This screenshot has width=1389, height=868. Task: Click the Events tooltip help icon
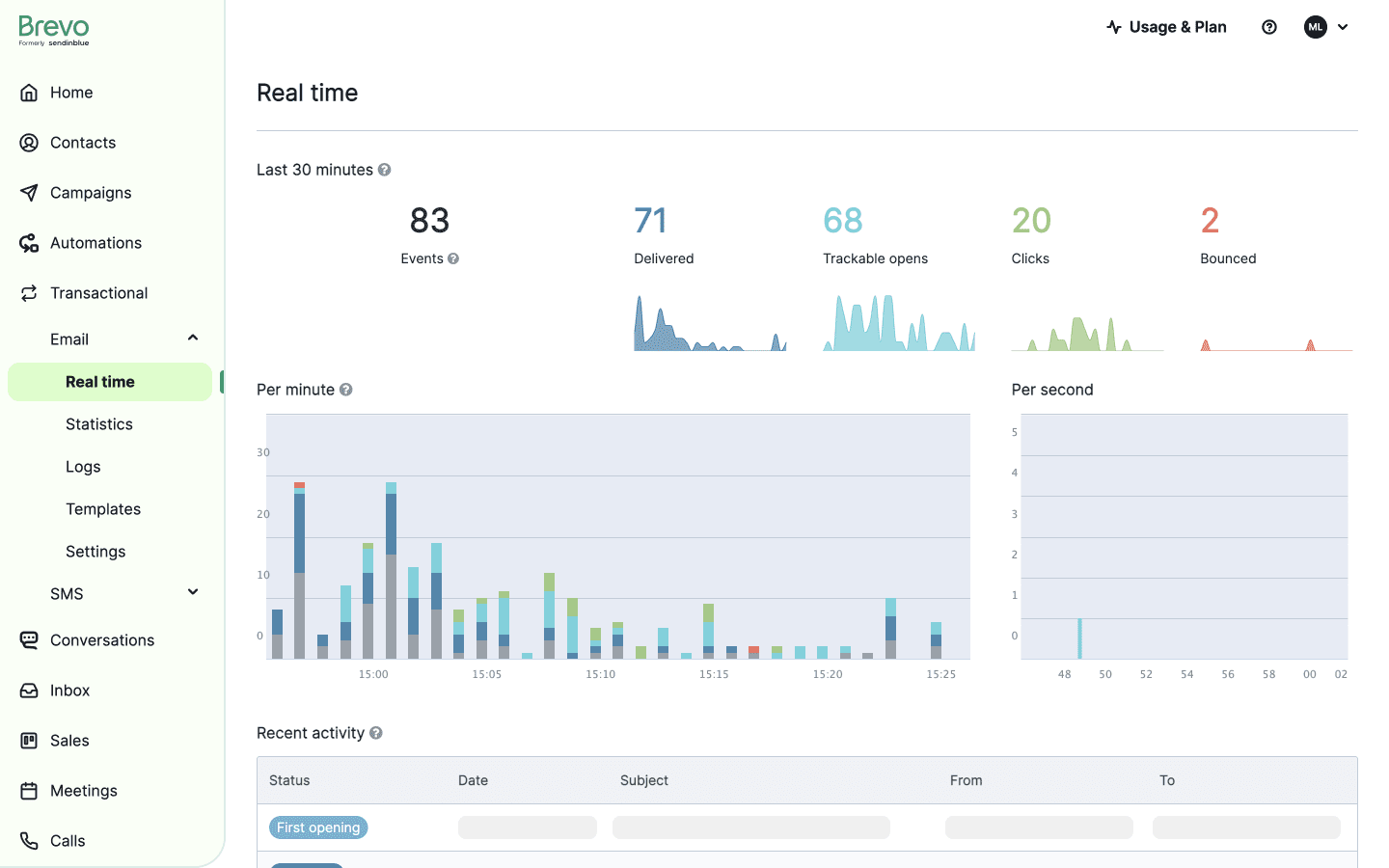pyautogui.click(x=452, y=258)
